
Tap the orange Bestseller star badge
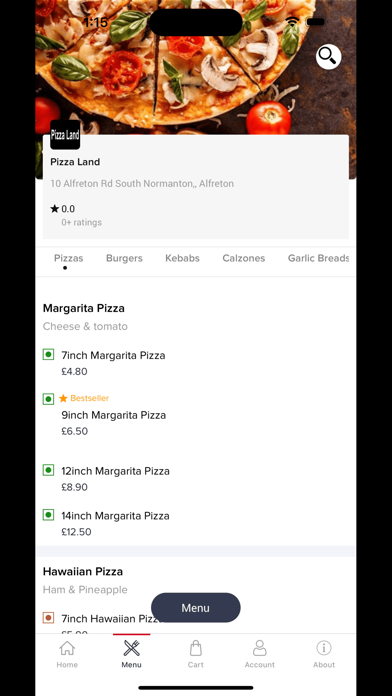63,398
